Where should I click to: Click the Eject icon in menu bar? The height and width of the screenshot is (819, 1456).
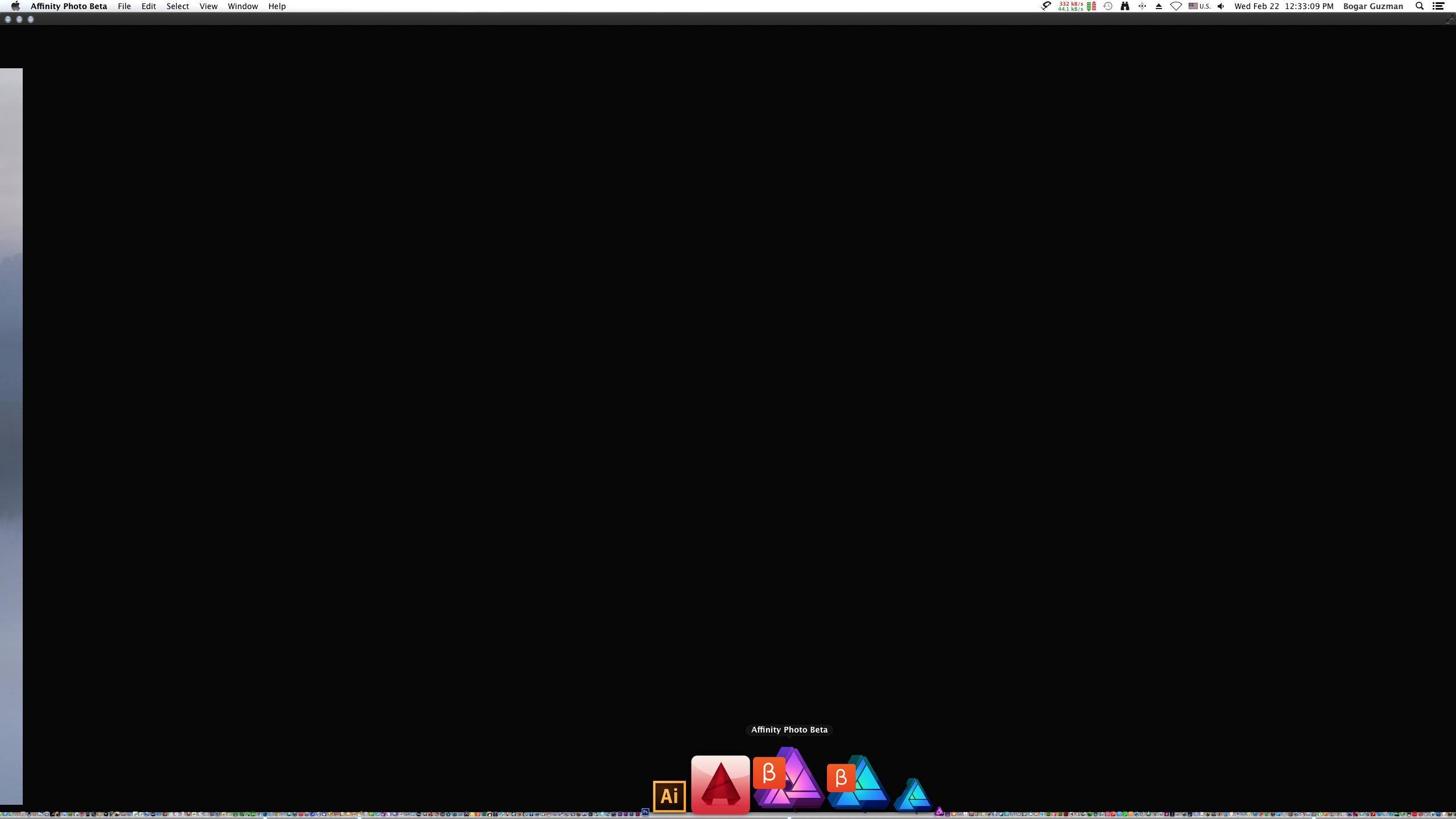coord(1159,6)
